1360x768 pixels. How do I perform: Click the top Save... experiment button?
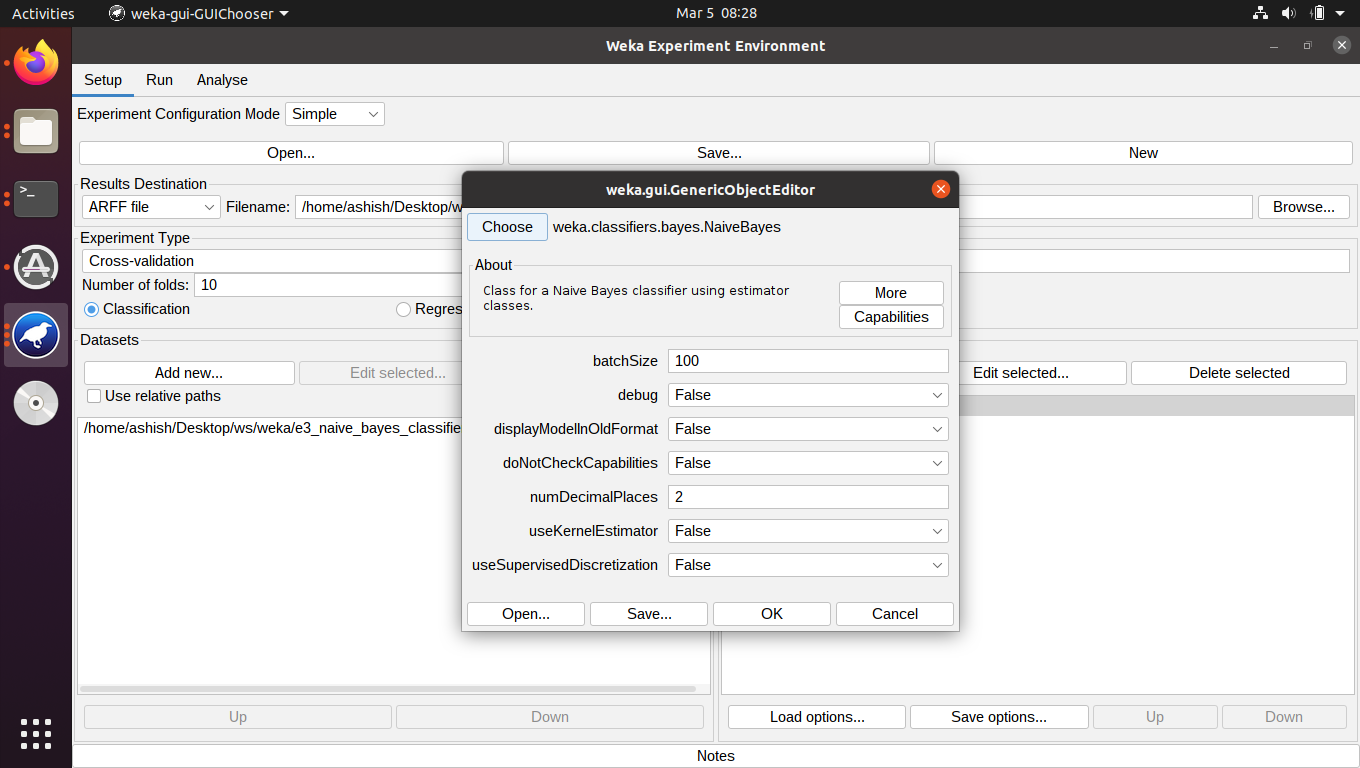tap(719, 153)
